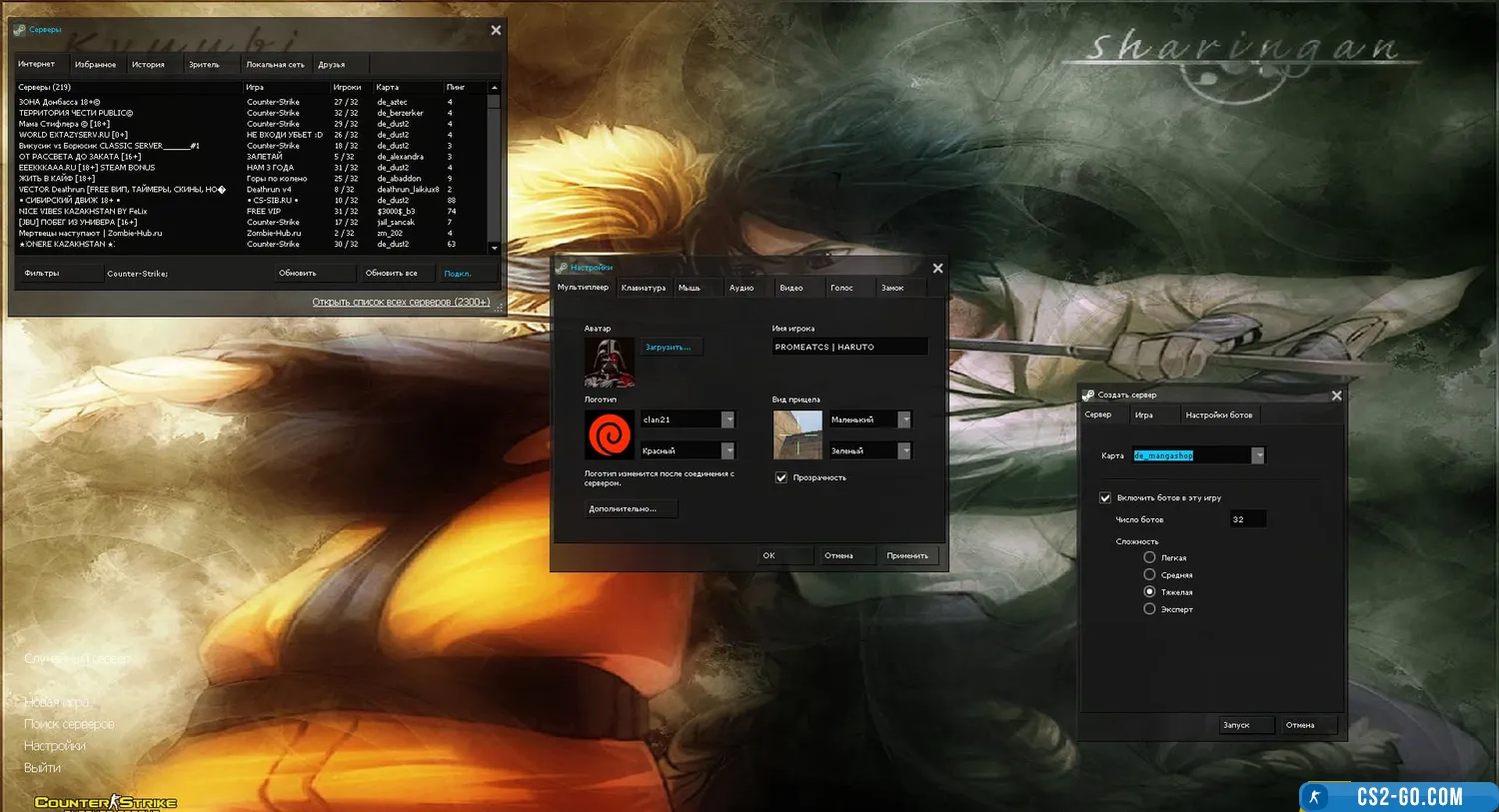
Task: Click the crosshair preview image
Action: coord(797,435)
